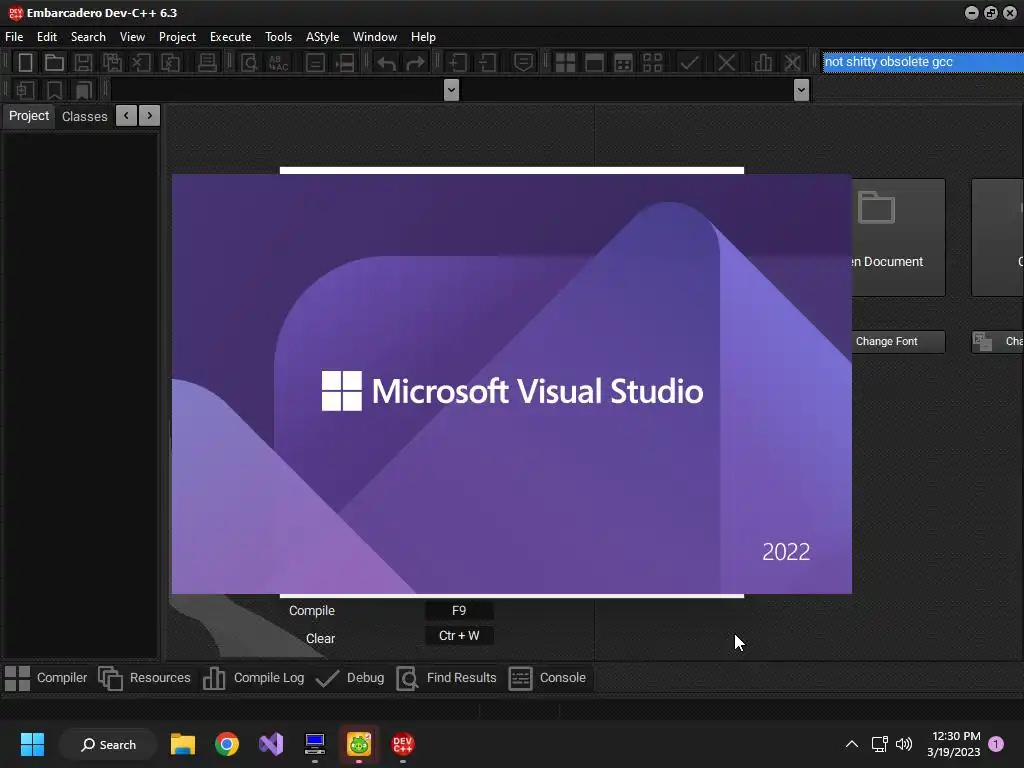Click the Indent icon in toolbar

tap(458, 63)
